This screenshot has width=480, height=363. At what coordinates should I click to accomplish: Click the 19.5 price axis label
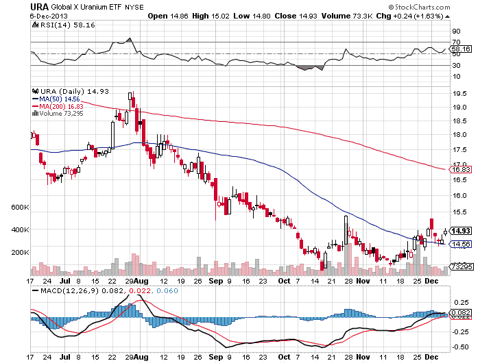tap(460, 94)
